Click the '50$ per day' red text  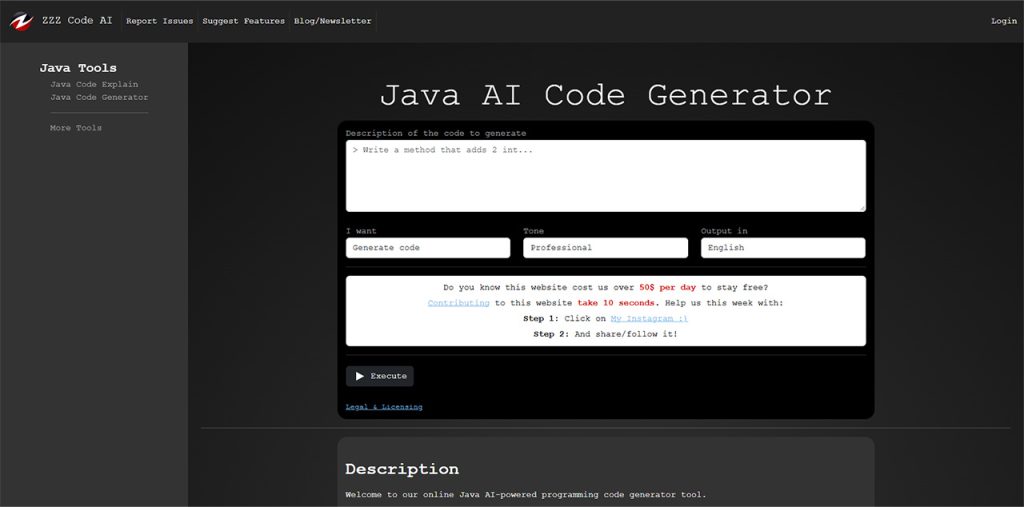[x=667, y=287]
